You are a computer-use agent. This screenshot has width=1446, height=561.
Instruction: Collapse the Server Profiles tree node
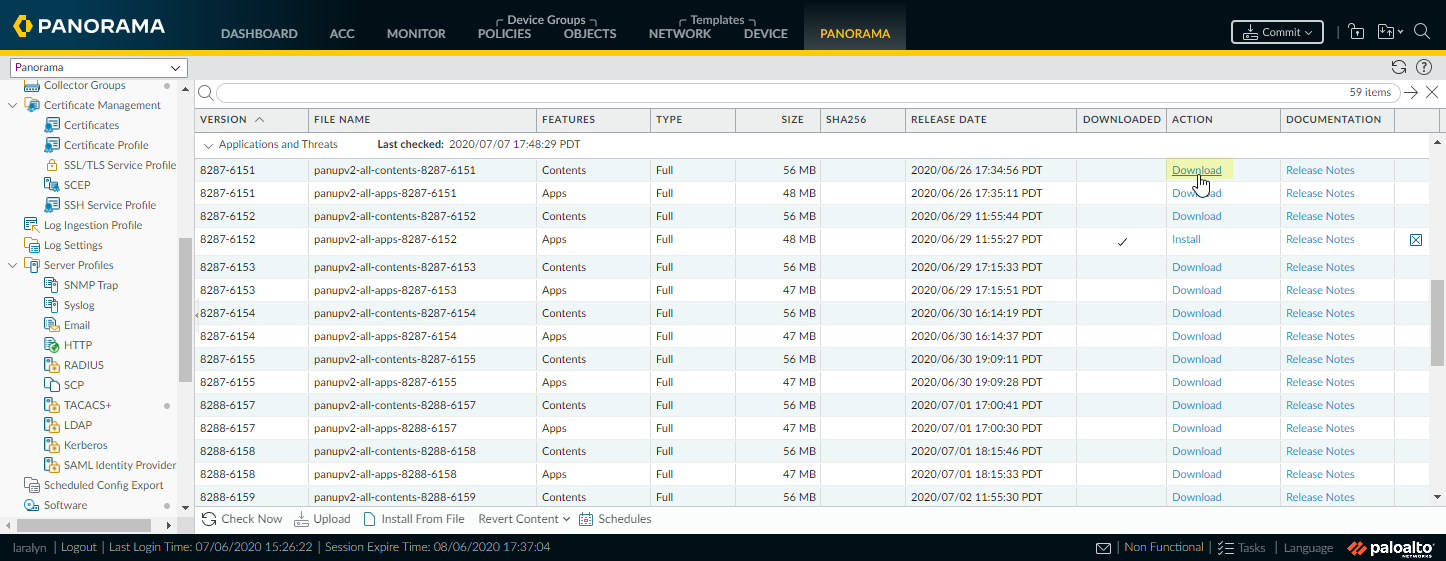click(x=12, y=265)
